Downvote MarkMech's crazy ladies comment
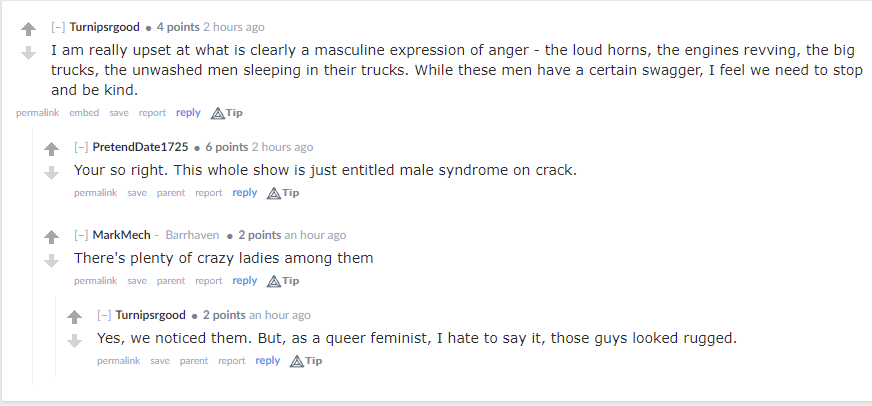 click(x=51, y=261)
